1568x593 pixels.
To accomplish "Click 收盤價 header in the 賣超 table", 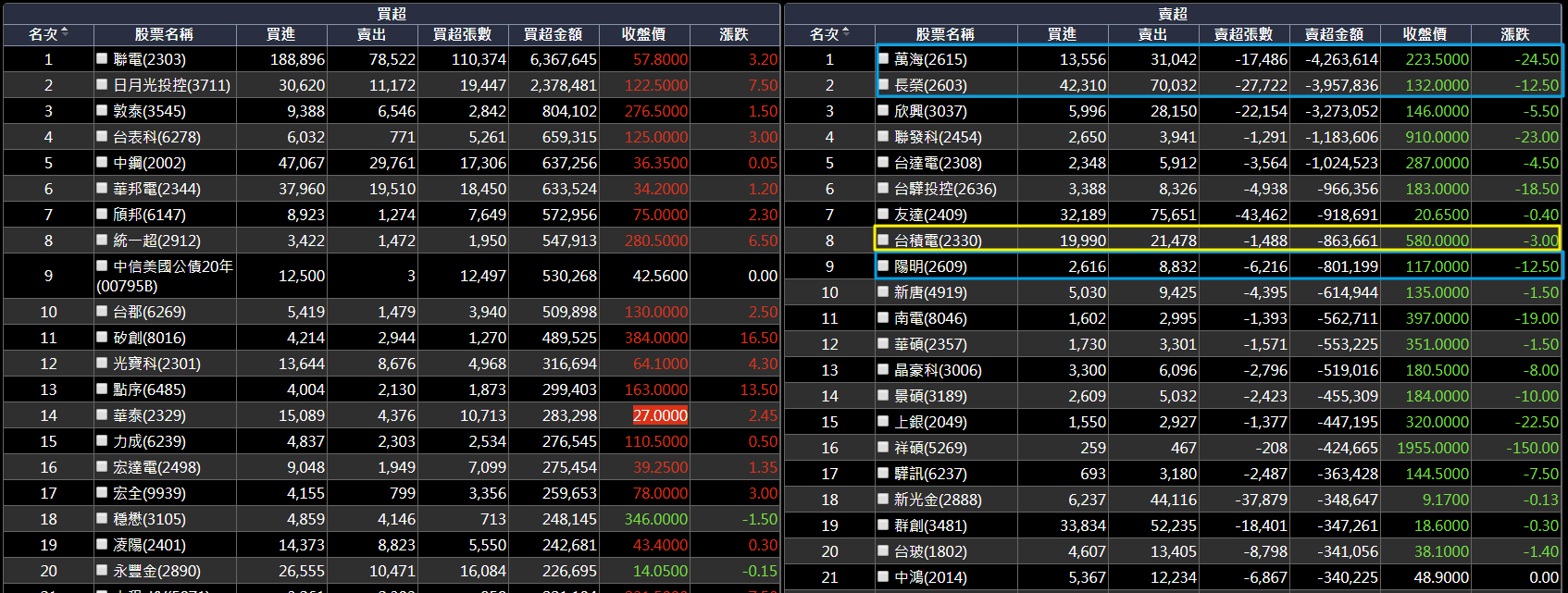I will tap(1425, 34).
